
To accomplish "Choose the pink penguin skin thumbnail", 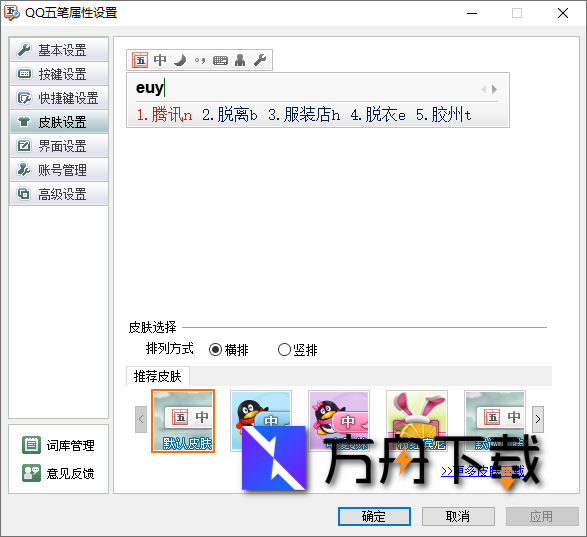I will tap(339, 421).
